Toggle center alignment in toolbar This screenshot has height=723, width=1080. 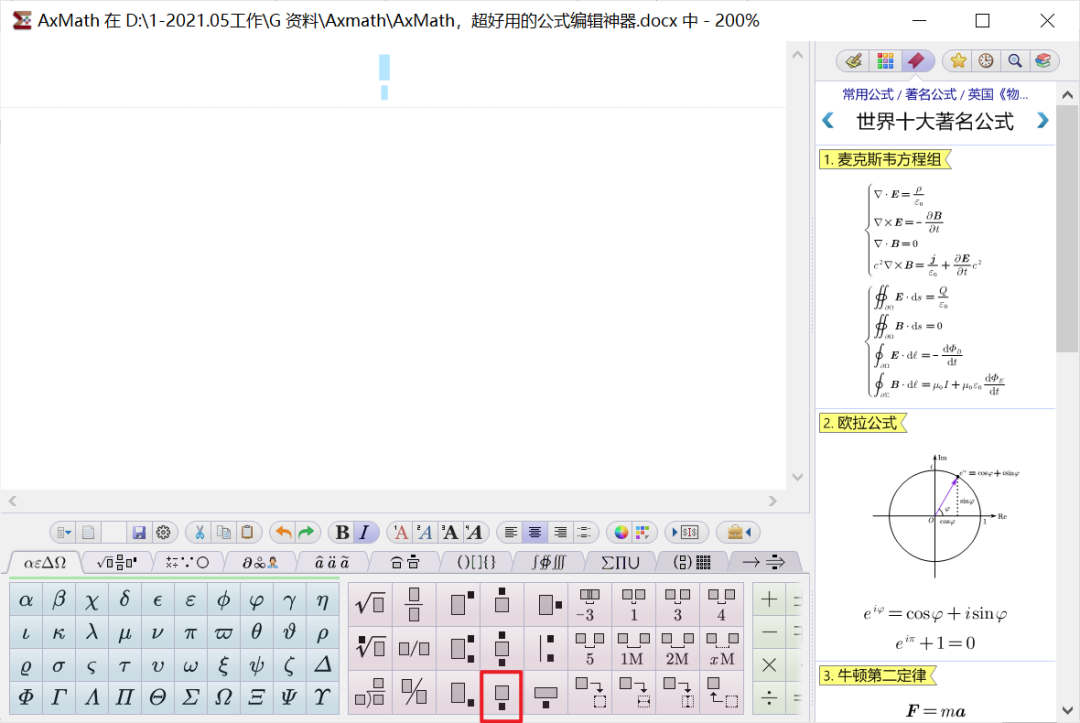coord(535,532)
